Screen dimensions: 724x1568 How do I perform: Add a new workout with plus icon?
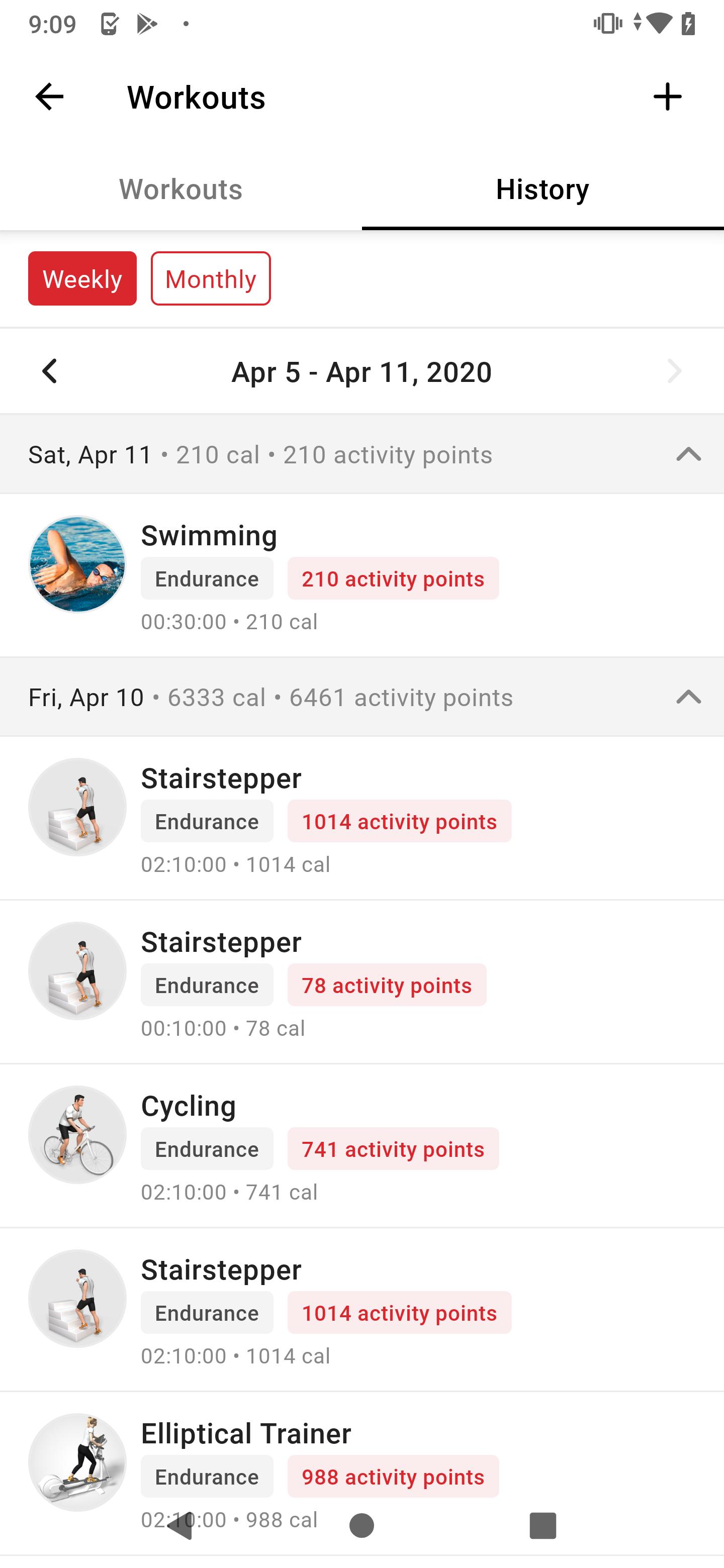point(667,97)
